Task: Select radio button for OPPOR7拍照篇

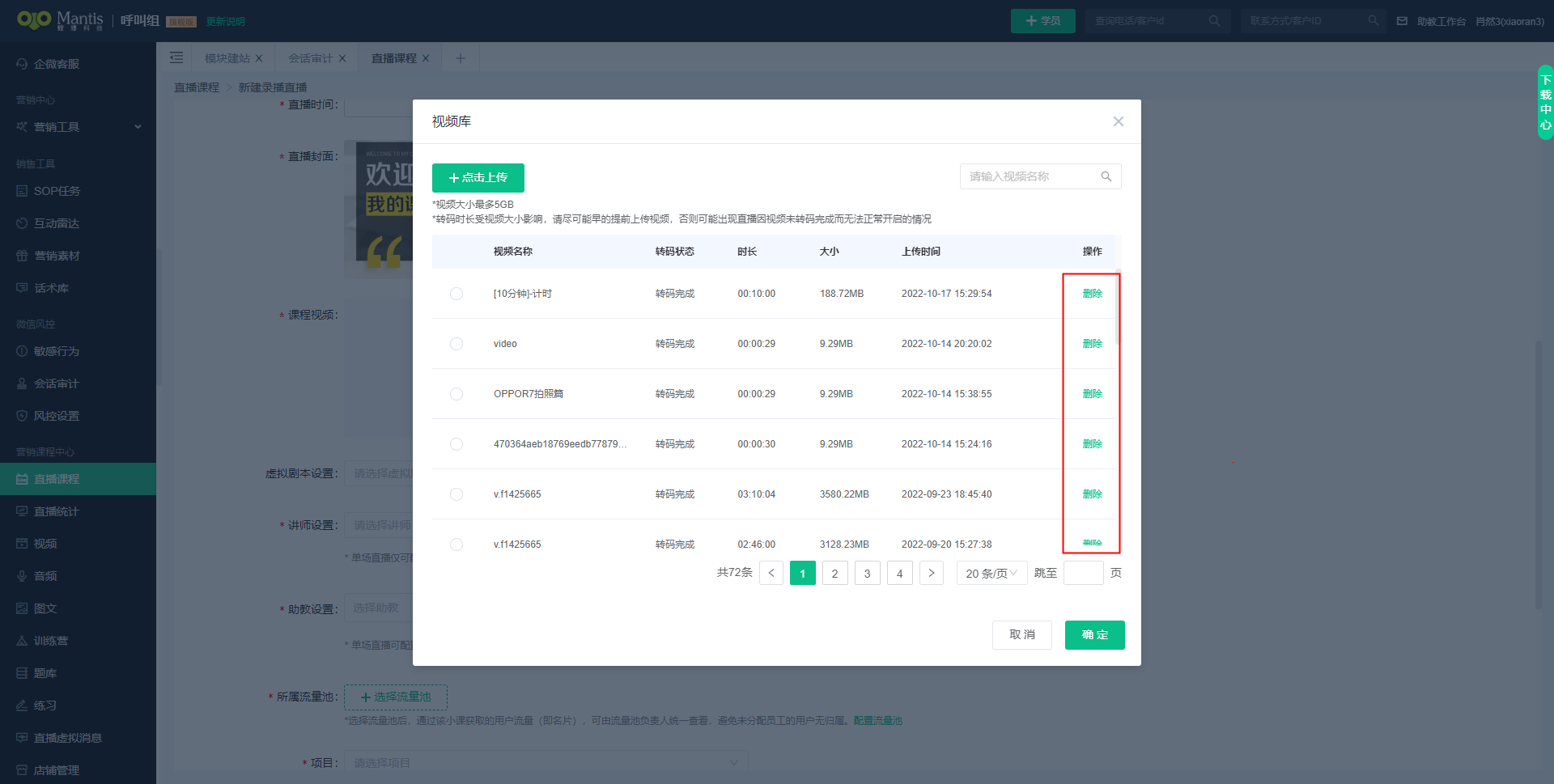Action: point(456,394)
